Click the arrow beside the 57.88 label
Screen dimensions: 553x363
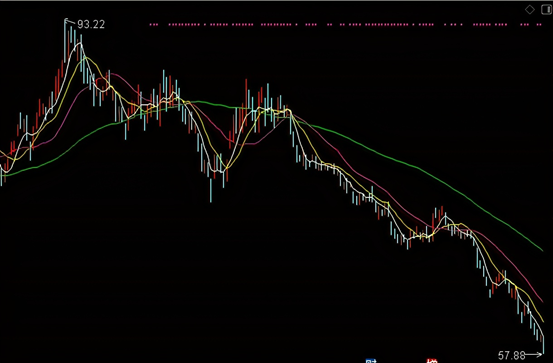(x=534, y=355)
